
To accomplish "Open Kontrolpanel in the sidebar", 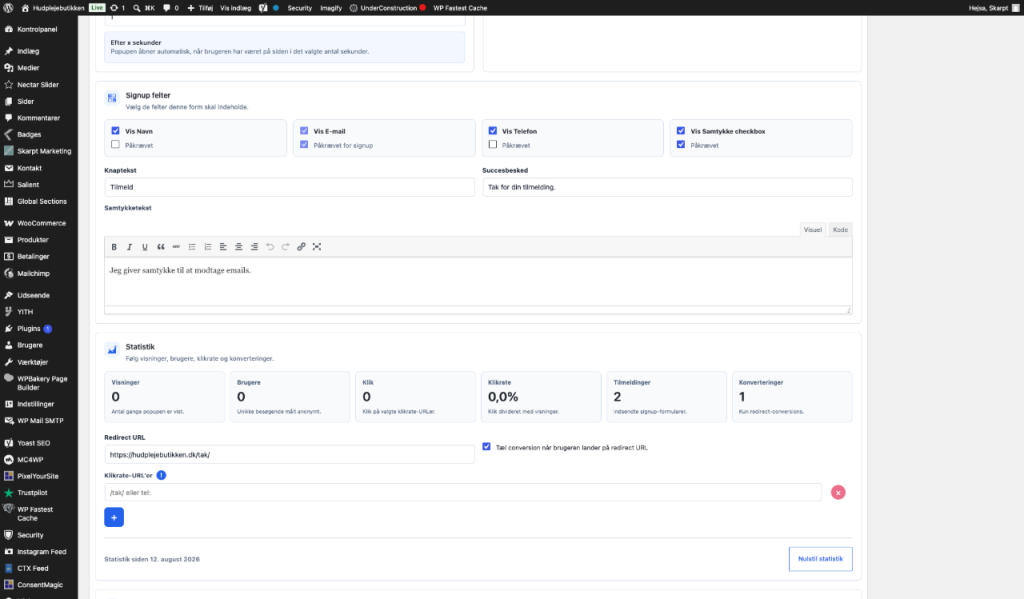I will tap(37, 29).
